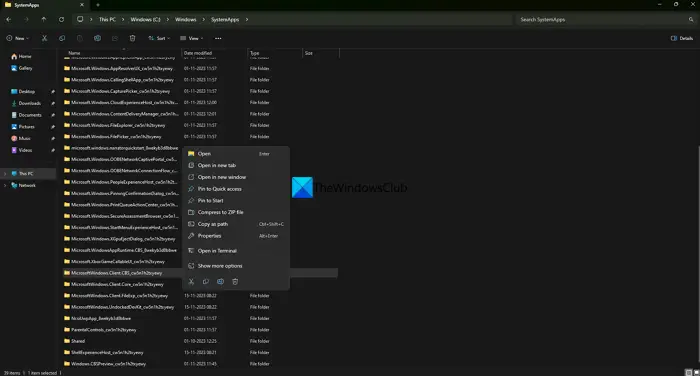Click the pin icon beside Documents
The height and width of the screenshot is (376, 700).
[53, 115]
